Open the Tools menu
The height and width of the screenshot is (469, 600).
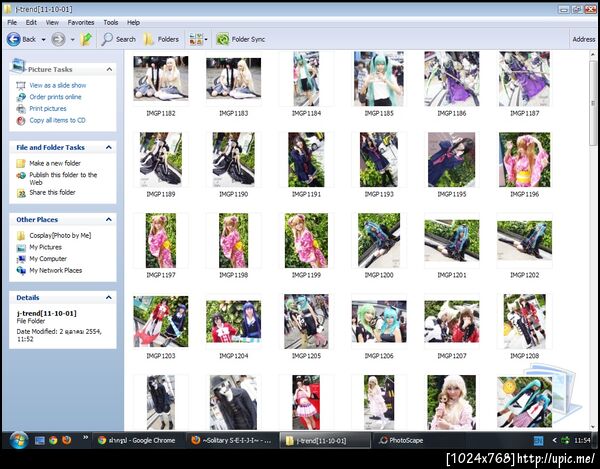(x=111, y=23)
